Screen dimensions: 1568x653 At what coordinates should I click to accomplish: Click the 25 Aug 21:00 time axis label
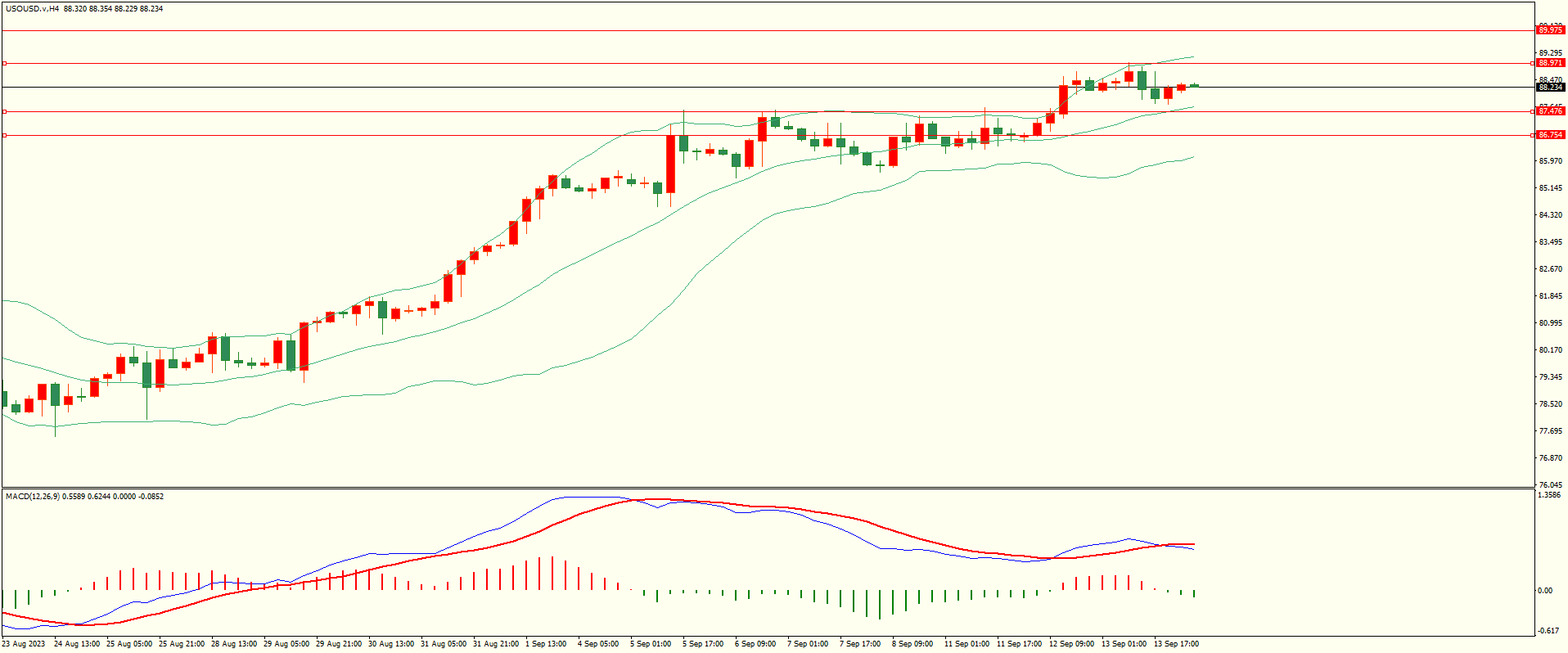coord(182,644)
